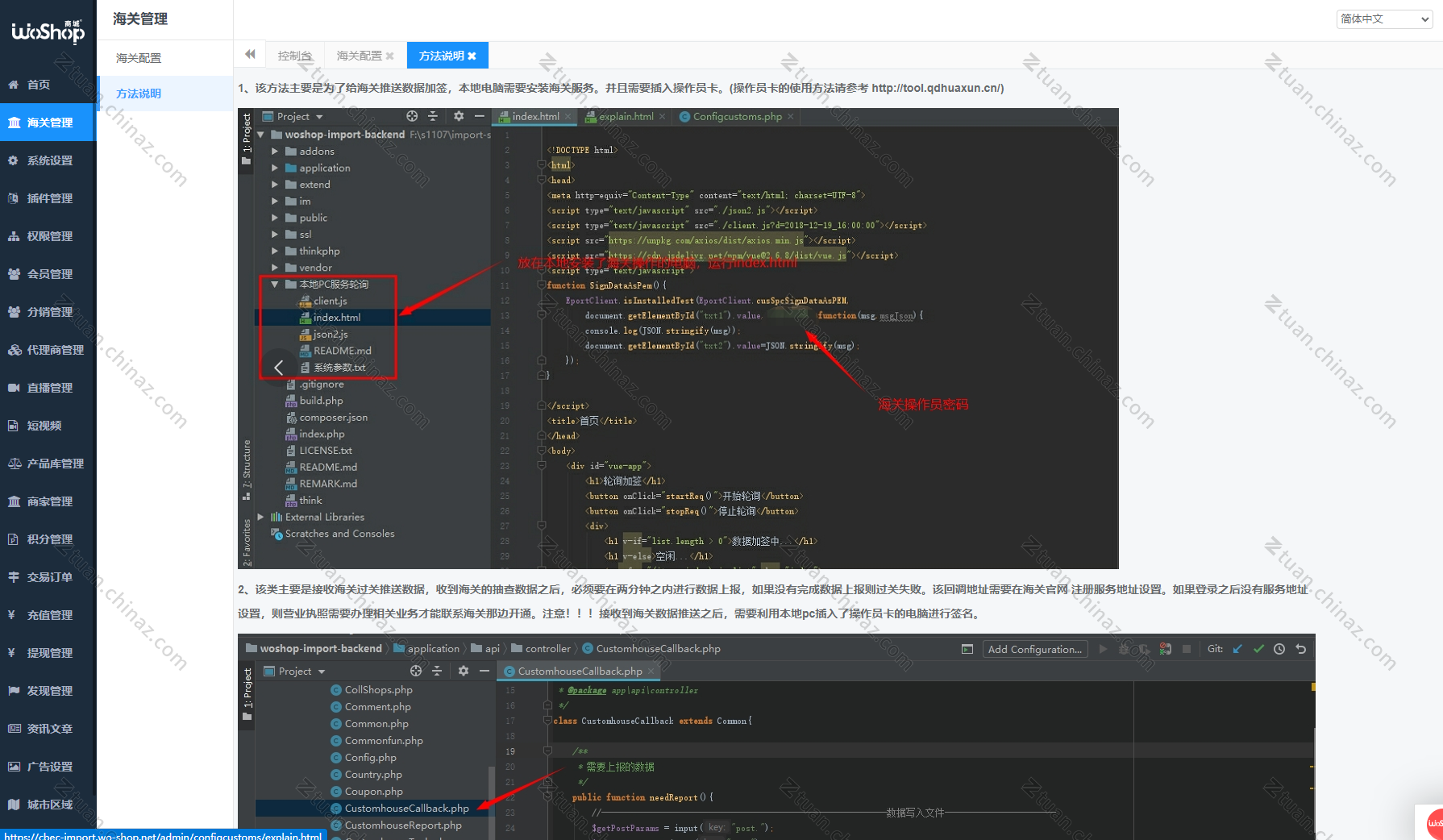This screenshot has height=840, width=1443.
Task: Click the circular left chevron button
Action: pyautogui.click(x=278, y=368)
